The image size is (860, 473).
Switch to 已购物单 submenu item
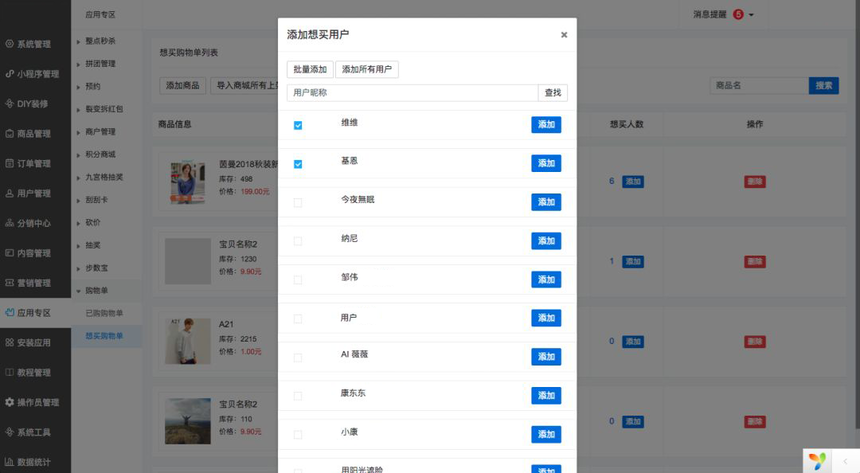104,313
